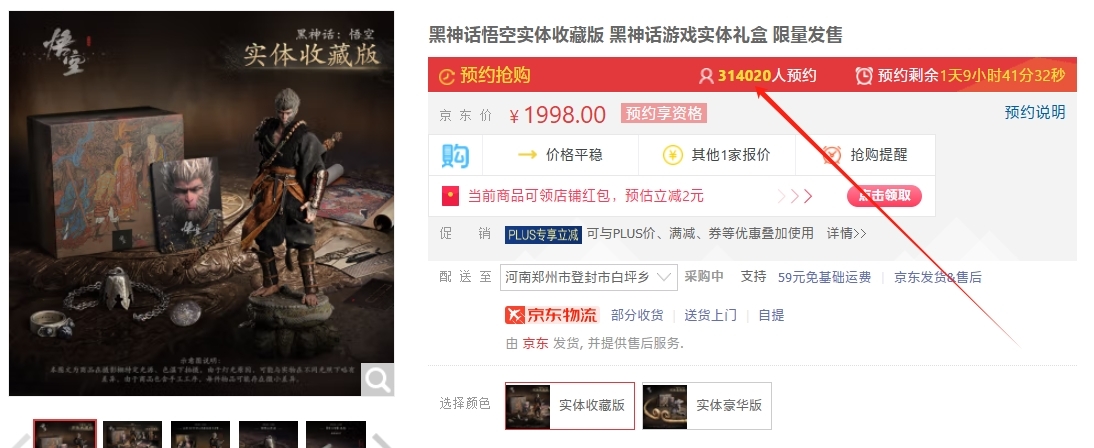Screen dimensions: 1094x448
Task: Click the magnifier zoom icon on product image
Action: (377, 380)
